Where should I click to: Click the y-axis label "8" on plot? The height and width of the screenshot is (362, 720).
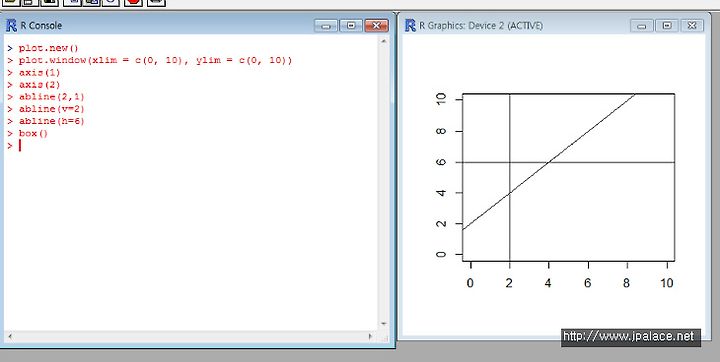pos(441,131)
